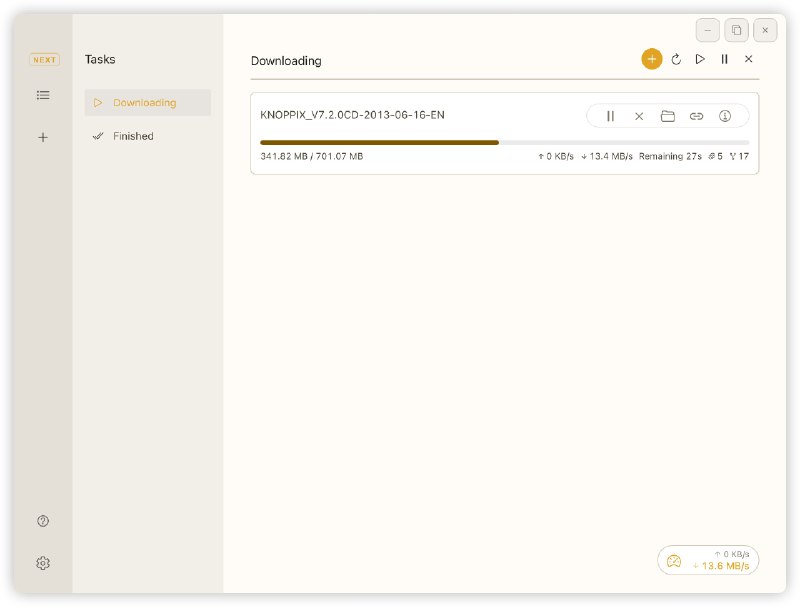Resume all tasks with the play icon
This screenshot has height=607, width=800.
click(700, 59)
